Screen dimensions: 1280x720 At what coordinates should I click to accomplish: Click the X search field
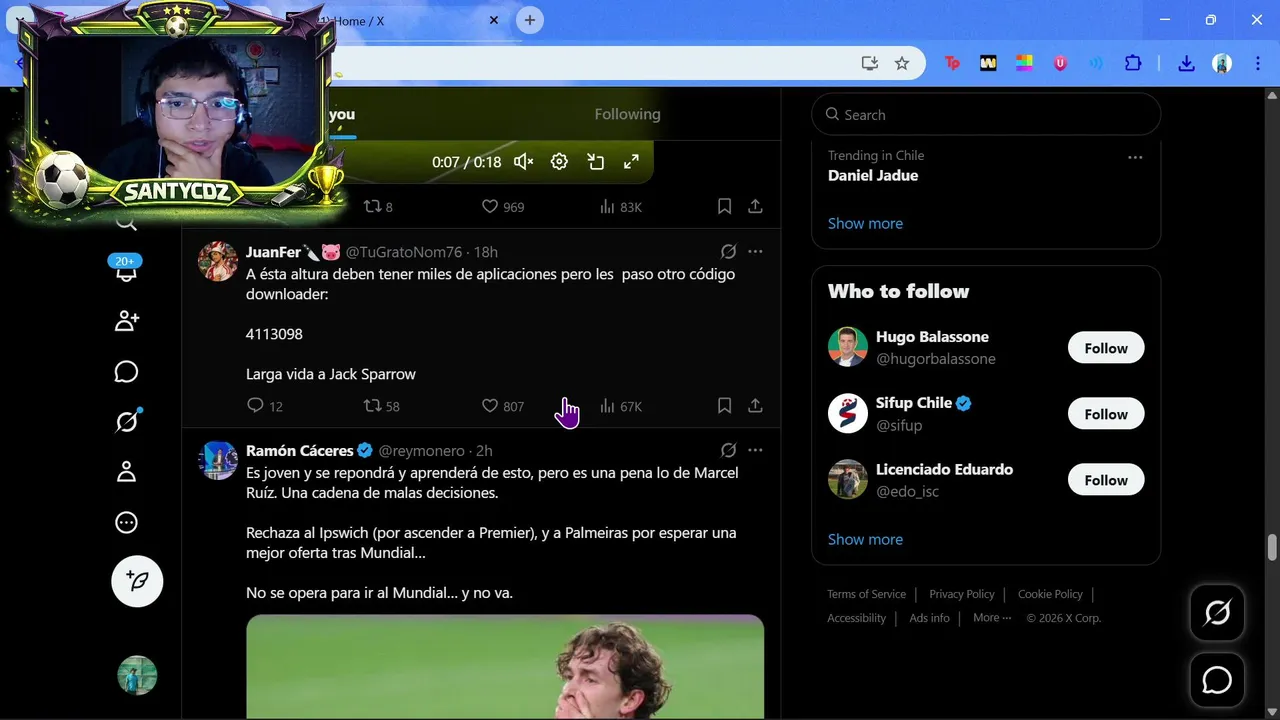[986, 114]
